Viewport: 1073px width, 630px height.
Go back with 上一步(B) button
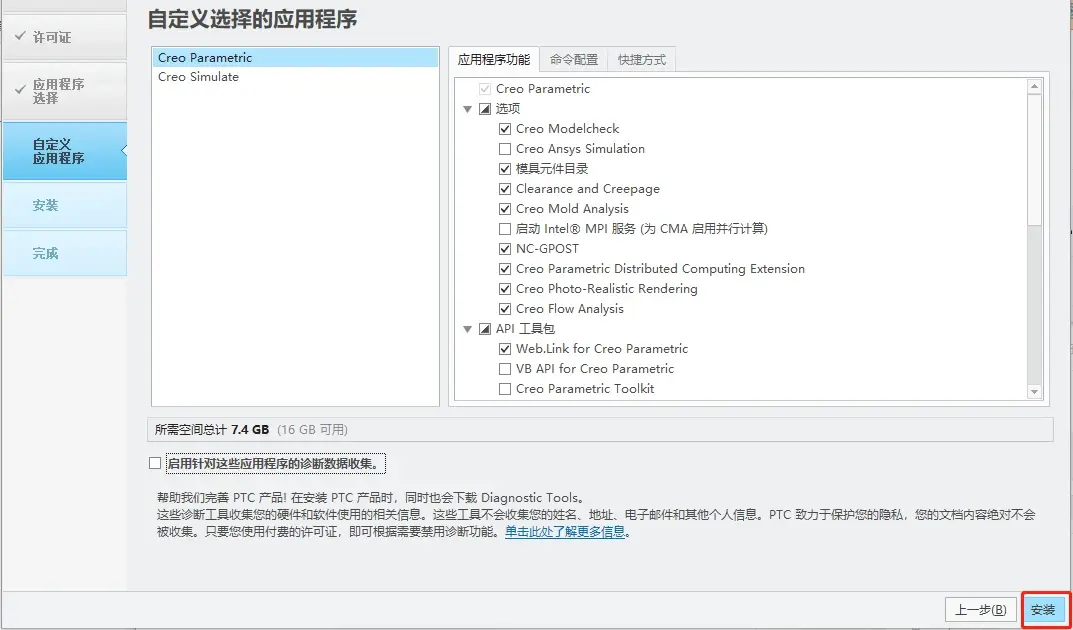981,609
